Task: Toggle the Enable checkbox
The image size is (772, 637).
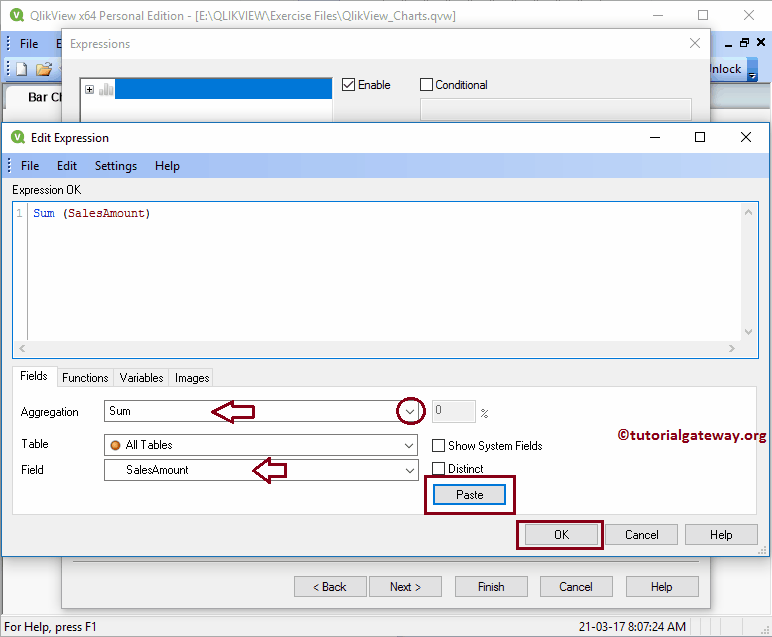Action: tap(348, 85)
